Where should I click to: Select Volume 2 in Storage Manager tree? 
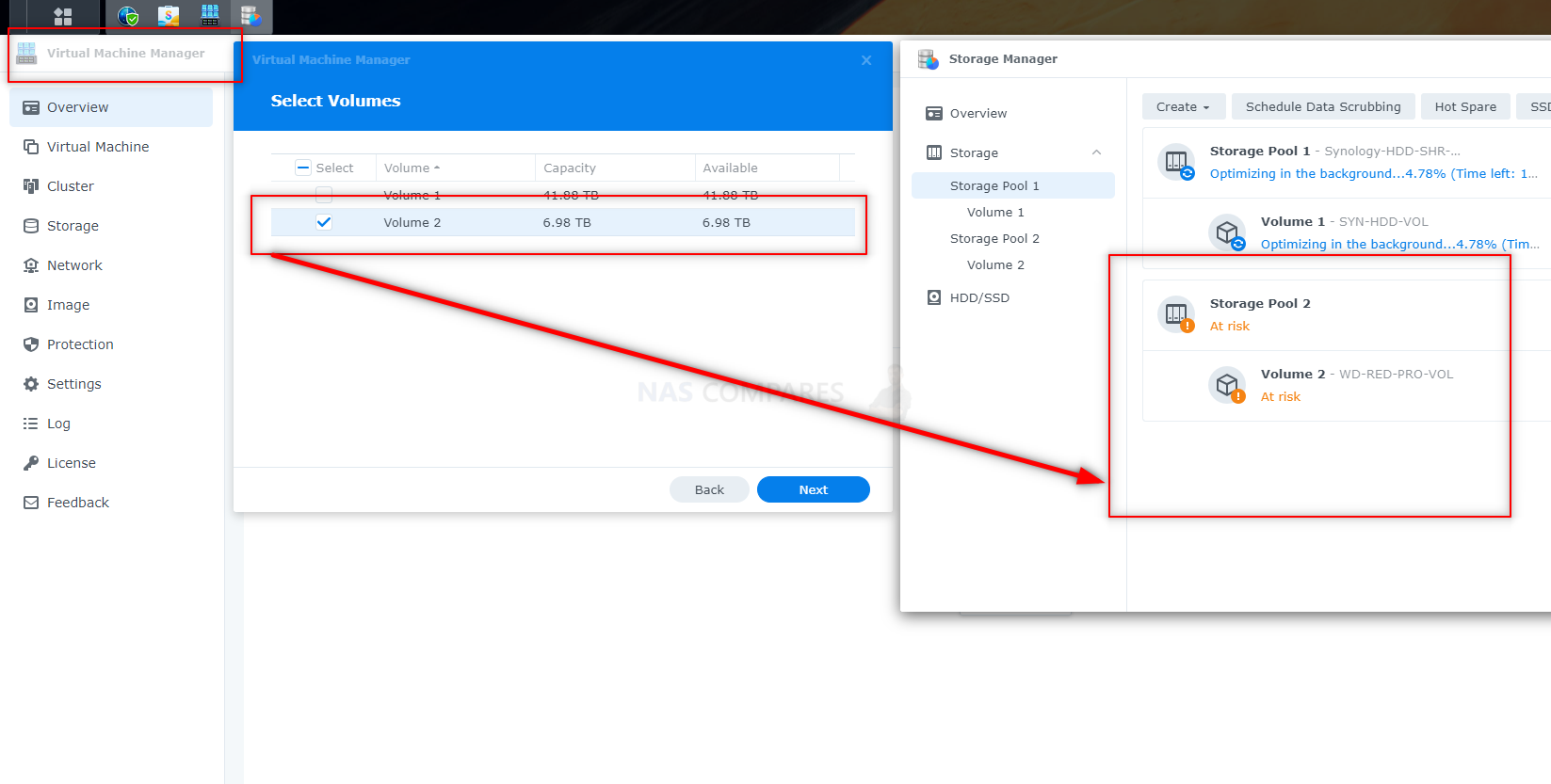coord(1013,264)
